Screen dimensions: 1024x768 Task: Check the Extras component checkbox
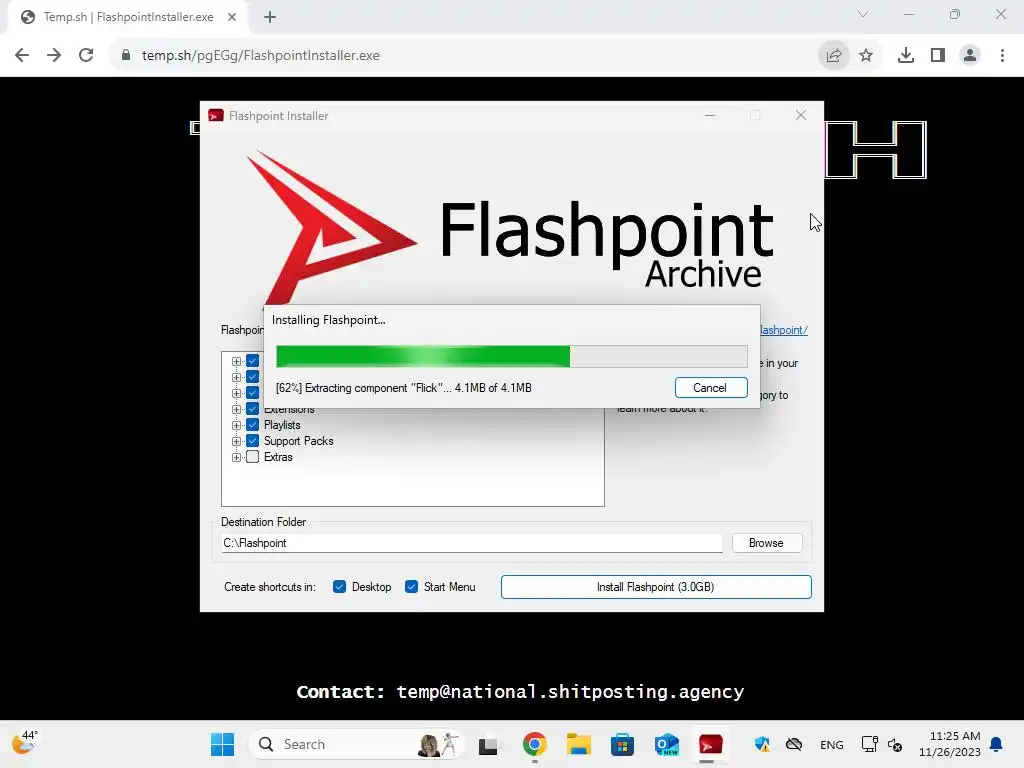coord(252,457)
